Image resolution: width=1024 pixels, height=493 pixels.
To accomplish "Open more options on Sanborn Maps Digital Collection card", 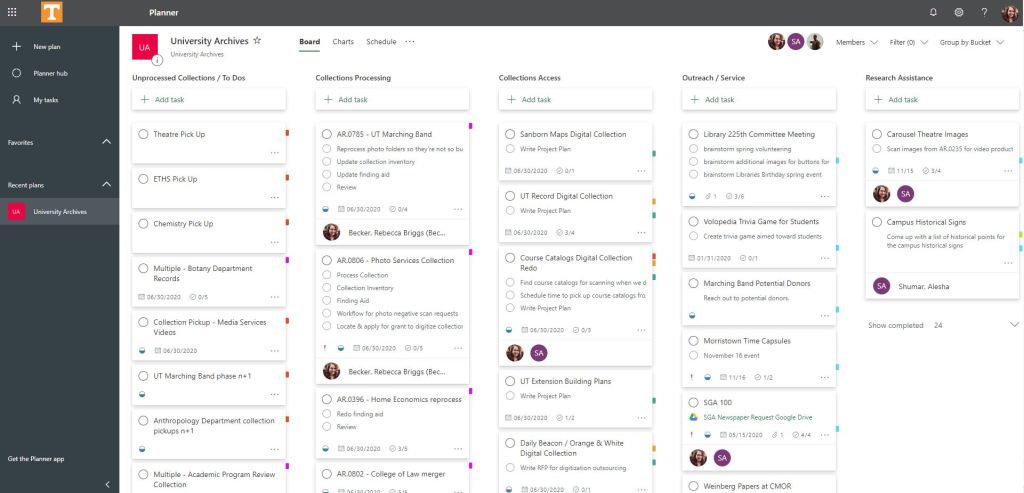I will [641, 171].
